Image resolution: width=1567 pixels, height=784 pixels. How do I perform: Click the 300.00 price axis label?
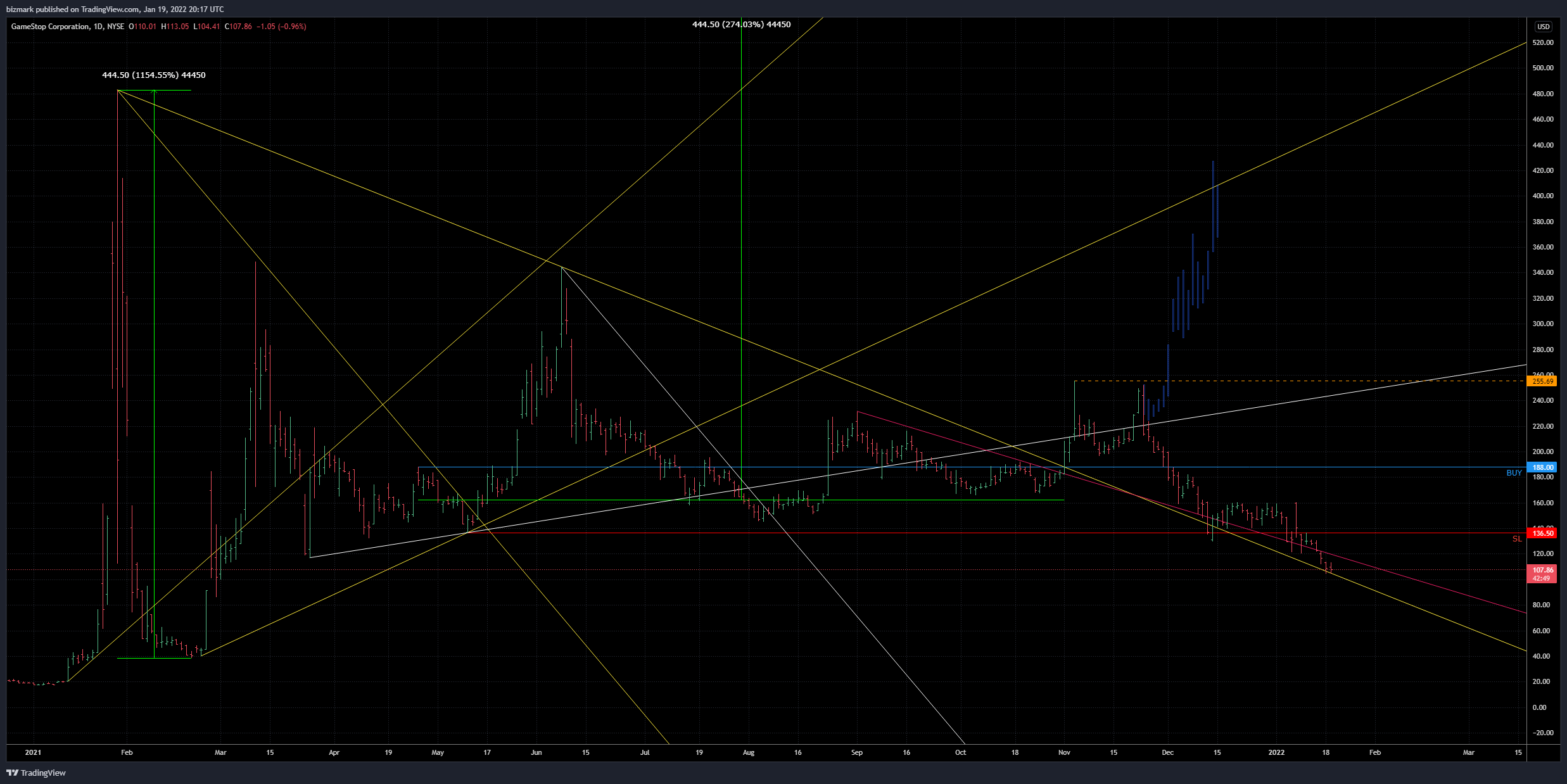click(x=1543, y=324)
